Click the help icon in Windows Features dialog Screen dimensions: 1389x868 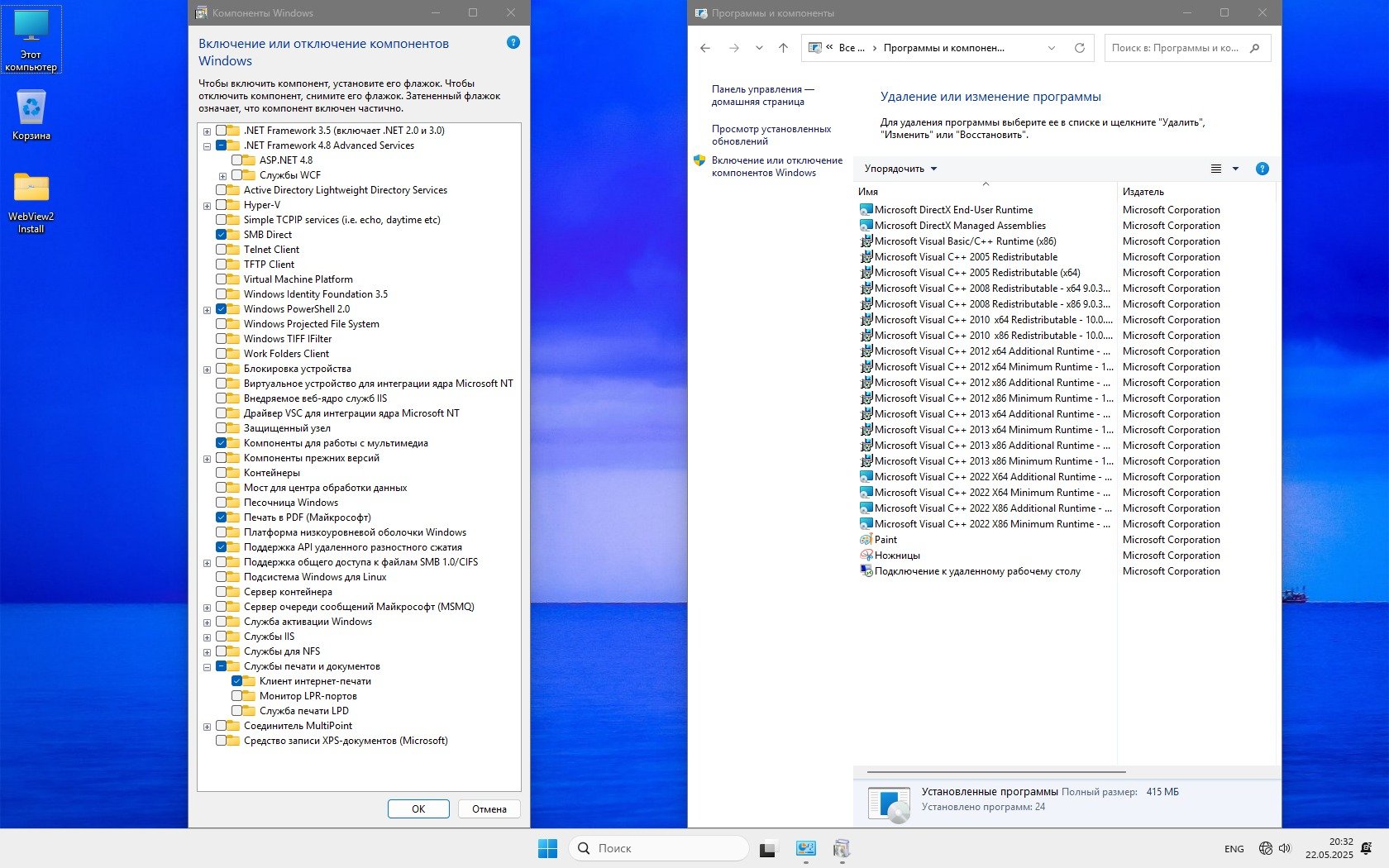click(x=513, y=42)
